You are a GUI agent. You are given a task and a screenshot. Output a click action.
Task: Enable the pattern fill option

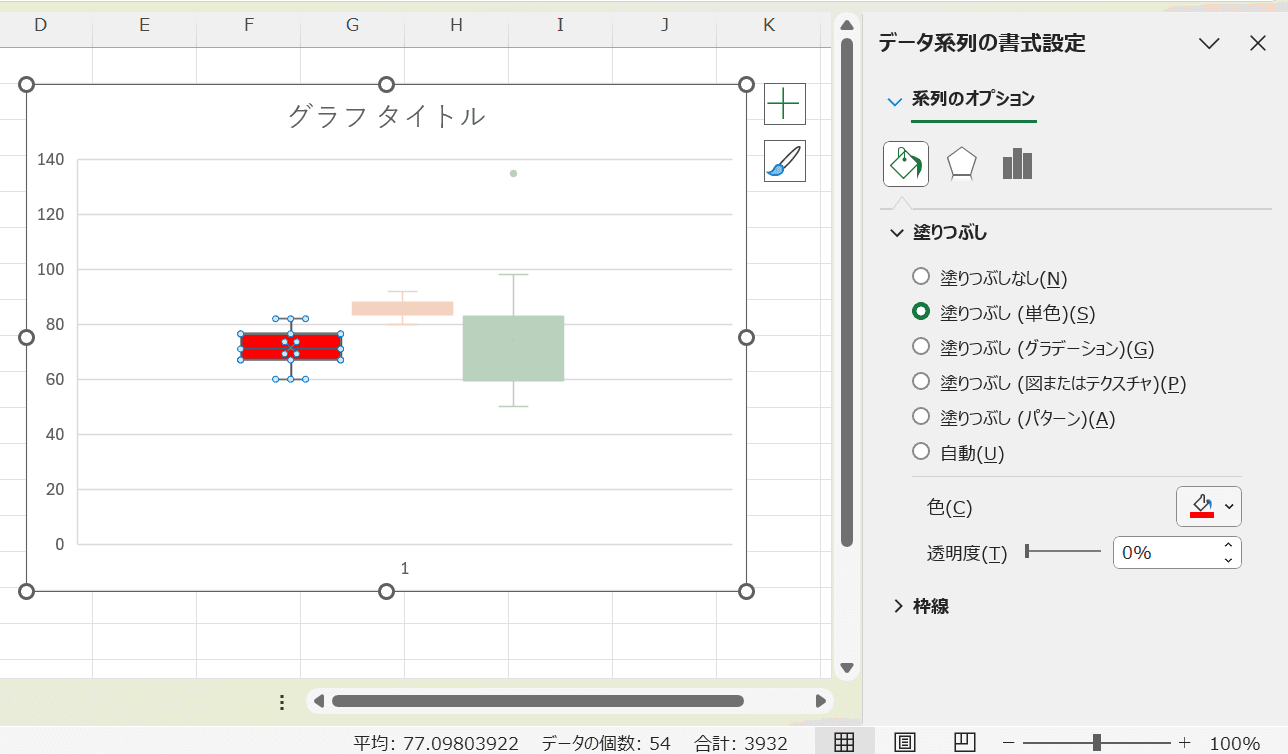(x=921, y=417)
